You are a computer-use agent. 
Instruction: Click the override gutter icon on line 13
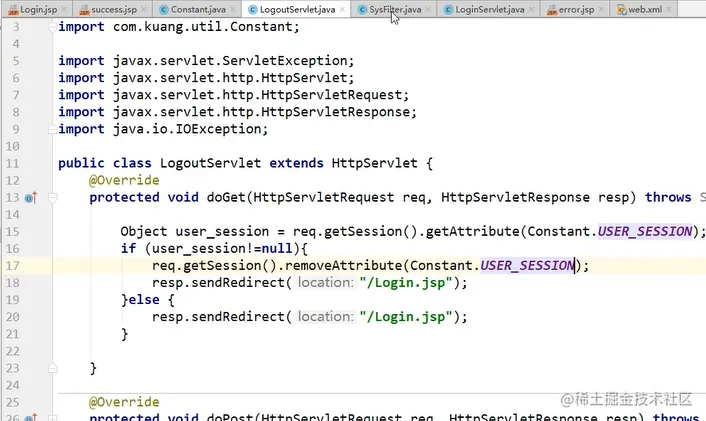click(x=31, y=198)
